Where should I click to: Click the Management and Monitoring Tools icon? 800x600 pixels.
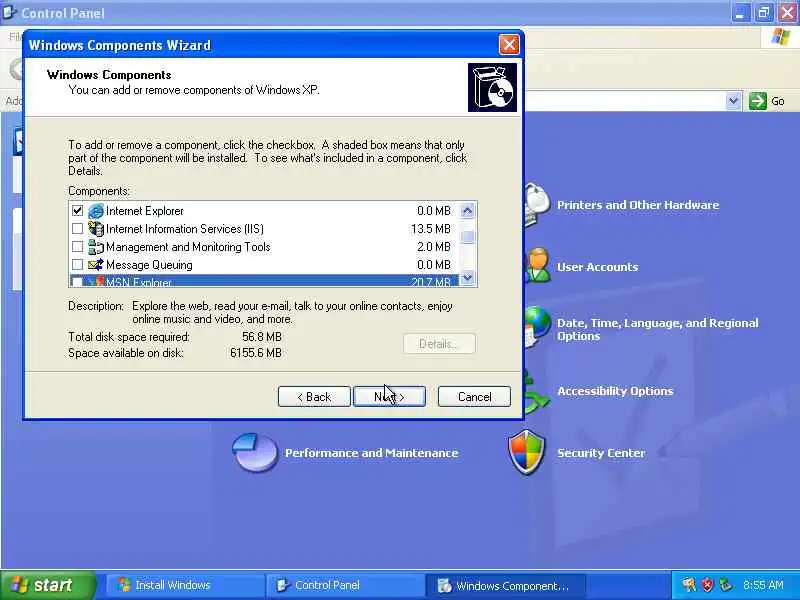(95, 247)
